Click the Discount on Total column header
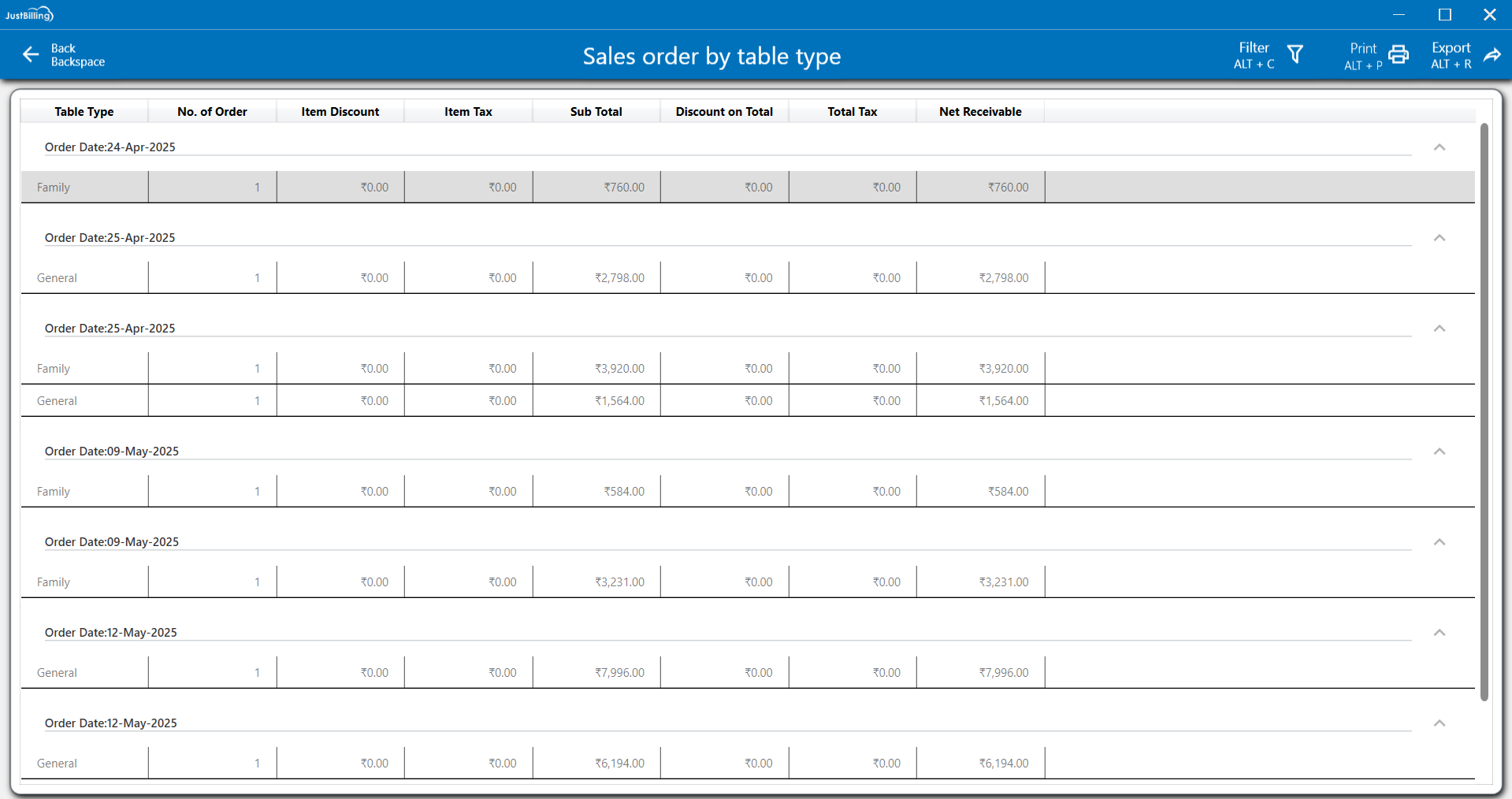 (724, 112)
